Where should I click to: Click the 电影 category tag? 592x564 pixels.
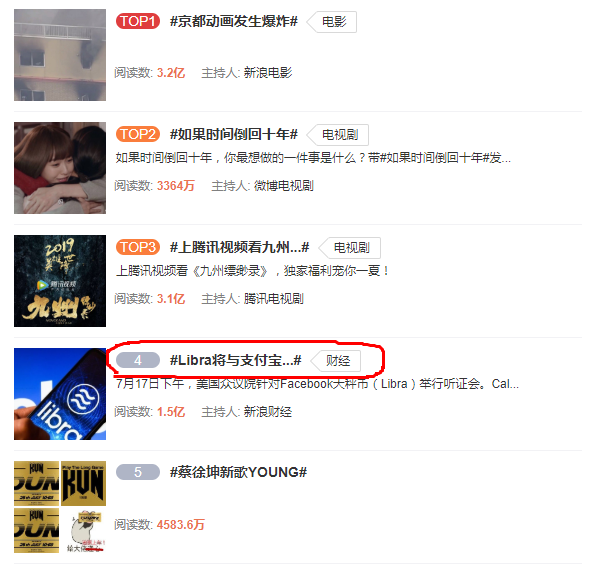[x=333, y=22]
